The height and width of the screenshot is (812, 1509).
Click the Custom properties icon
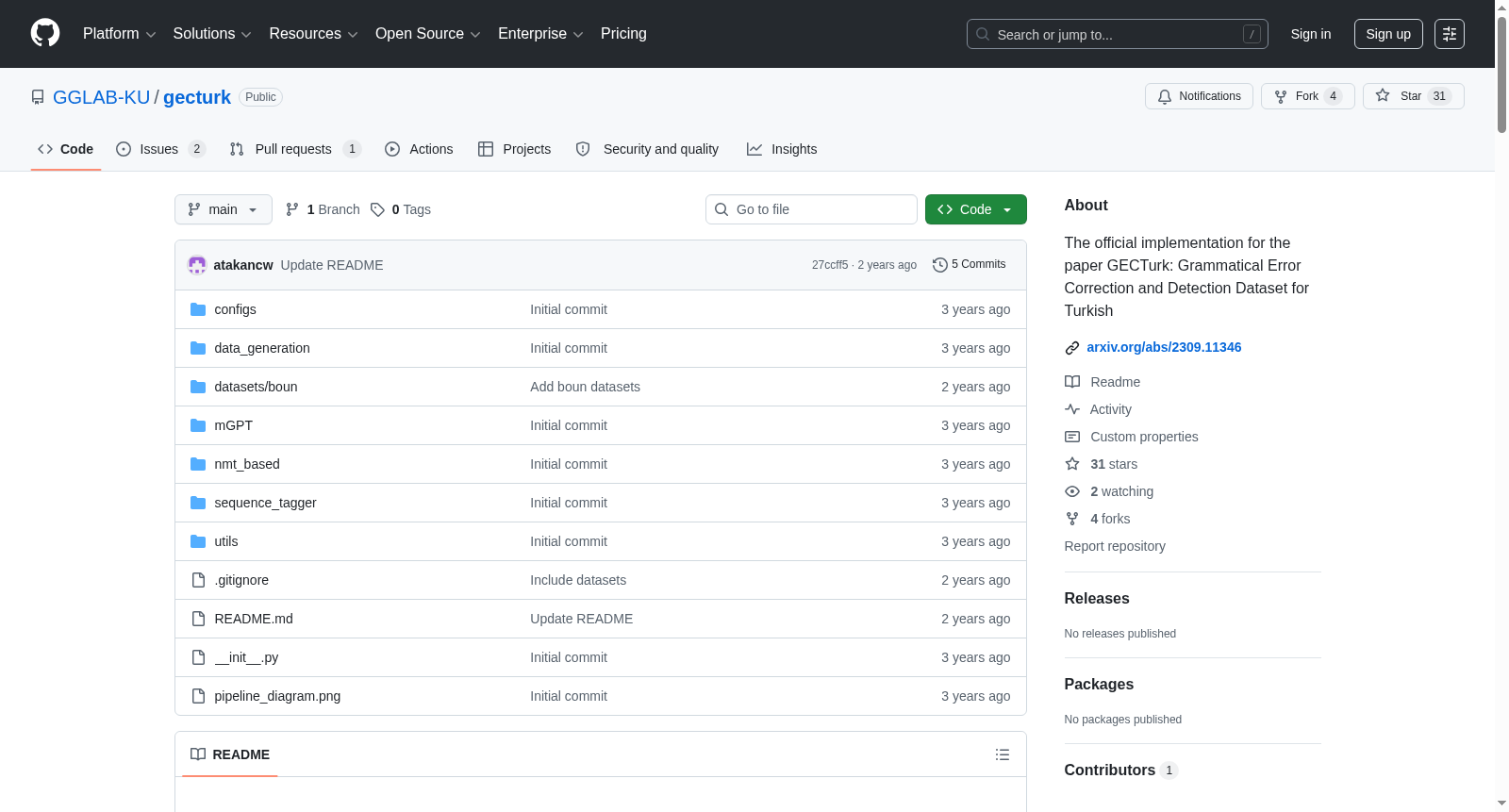1072,437
